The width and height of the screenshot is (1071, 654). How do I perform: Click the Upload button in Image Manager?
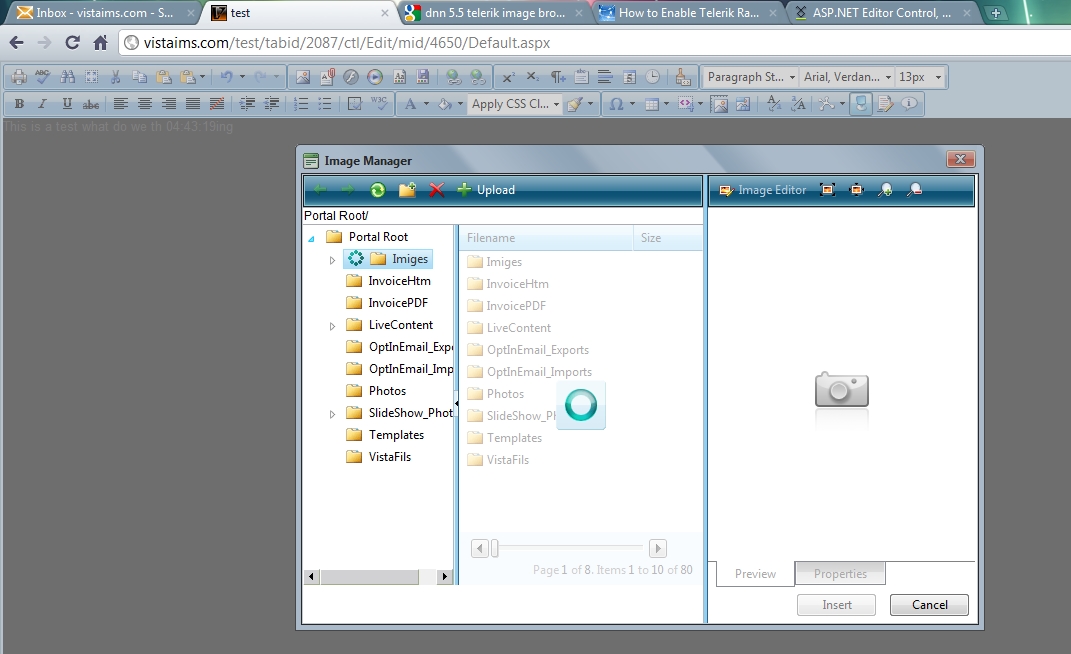486,190
